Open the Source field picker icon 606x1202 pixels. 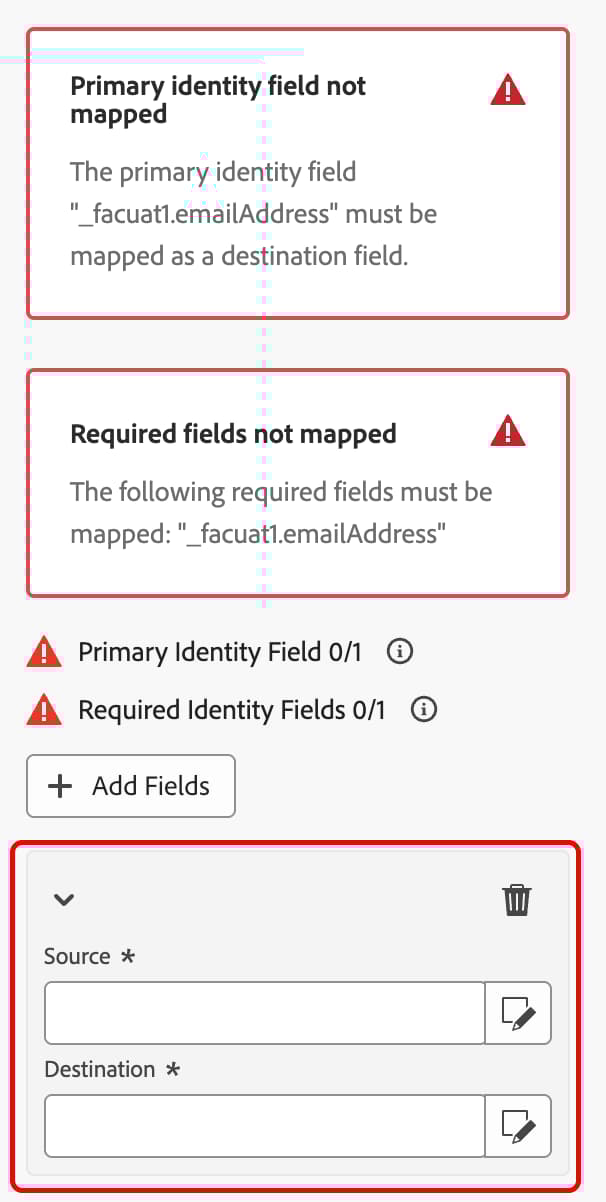[518, 1013]
